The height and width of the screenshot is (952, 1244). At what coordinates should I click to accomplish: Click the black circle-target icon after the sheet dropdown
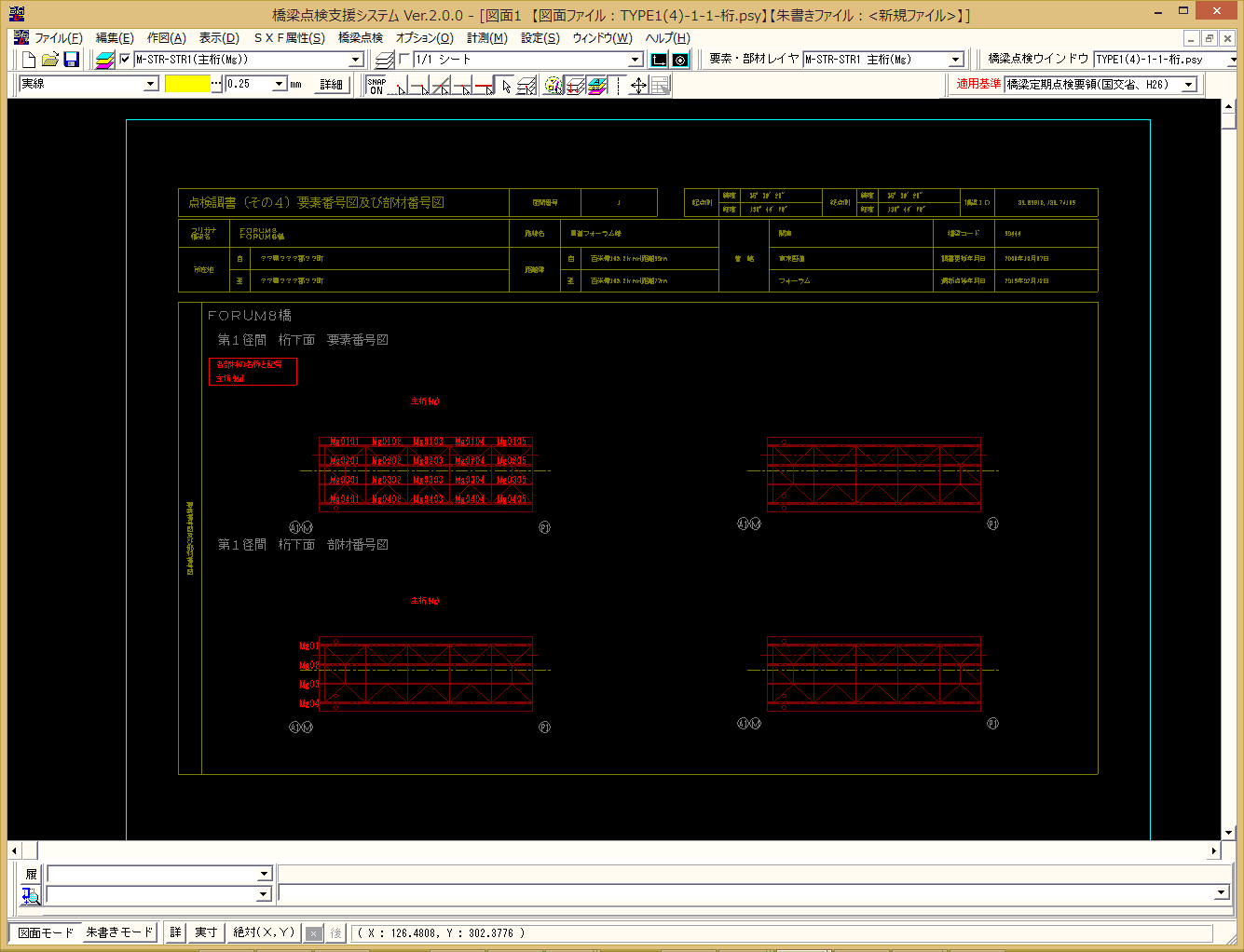click(680, 60)
